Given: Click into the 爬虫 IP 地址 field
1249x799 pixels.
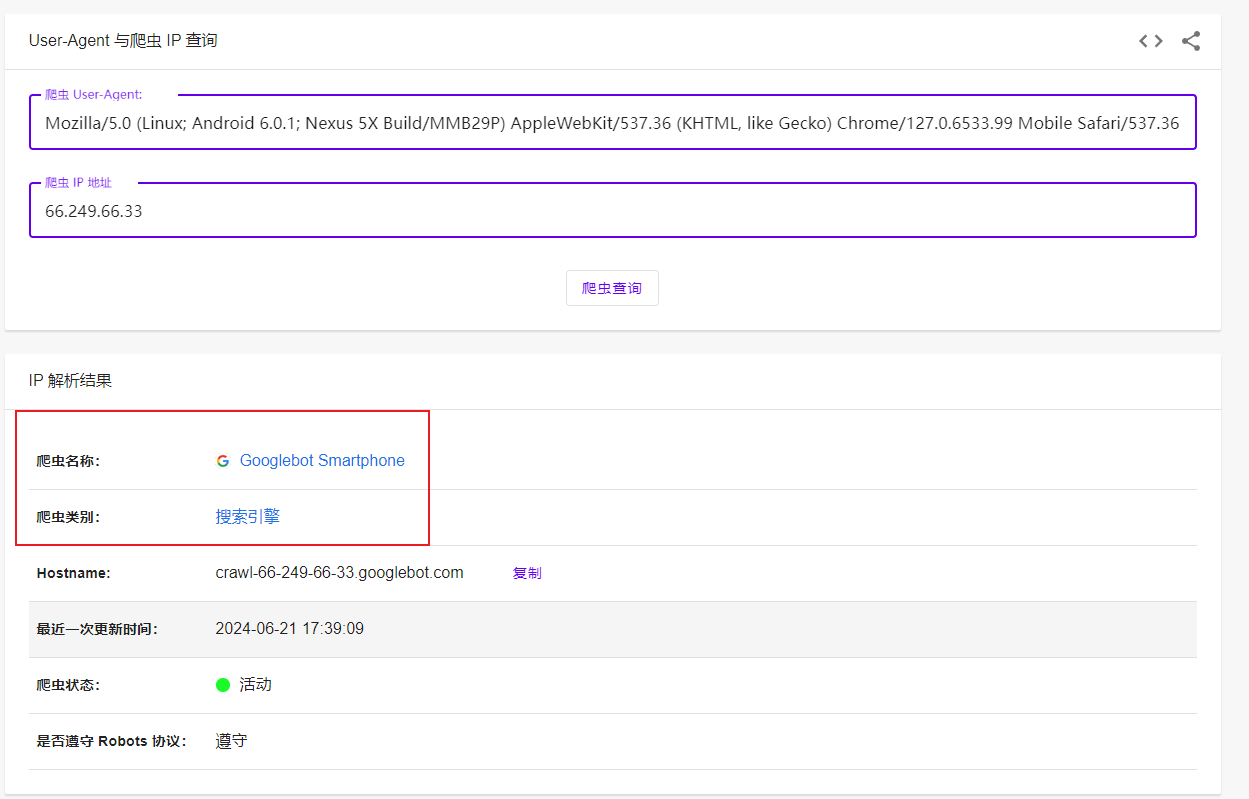Looking at the screenshot, I should (x=612, y=211).
